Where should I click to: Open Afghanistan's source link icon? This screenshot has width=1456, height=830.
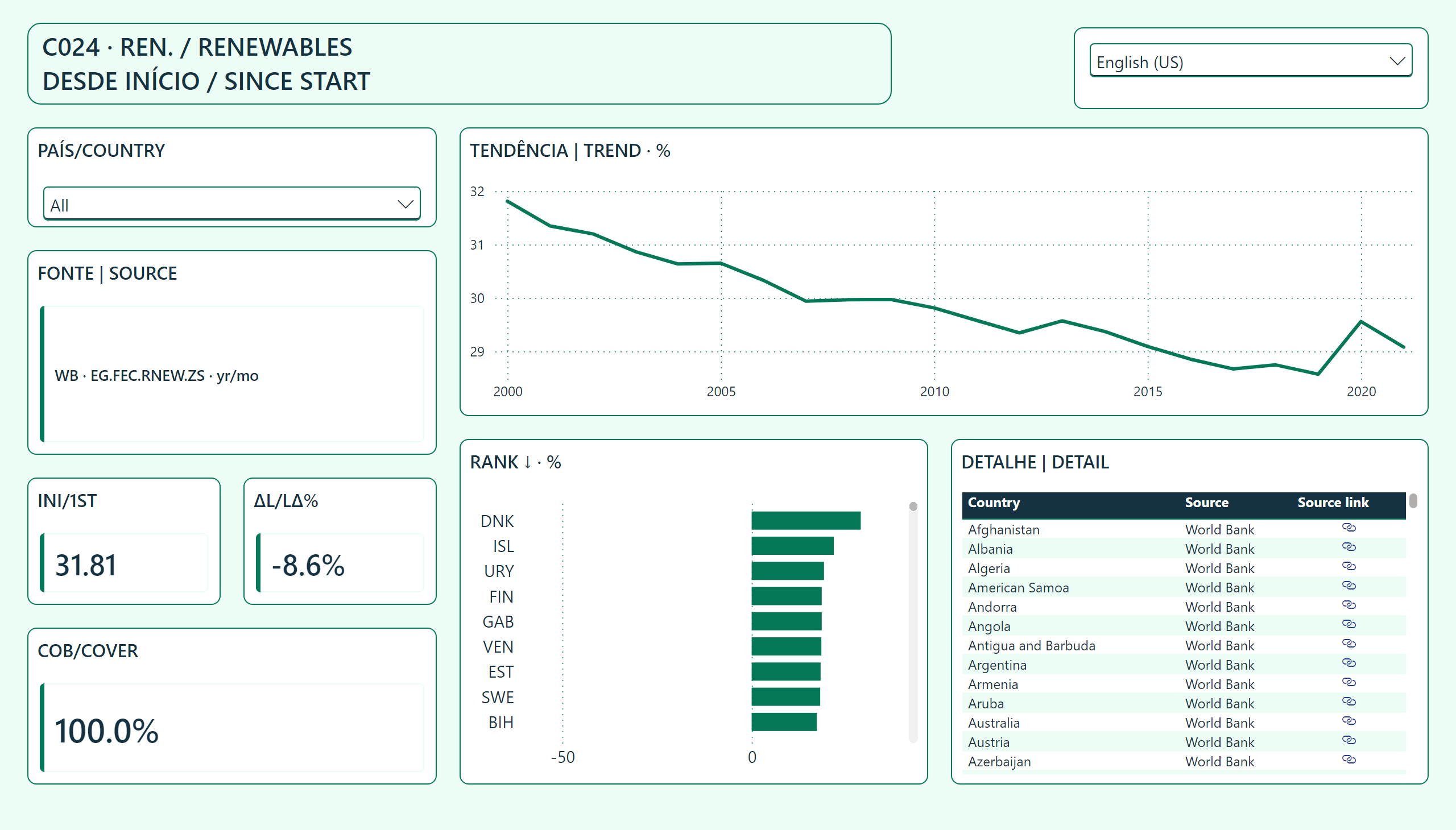click(x=1348, y=528)
